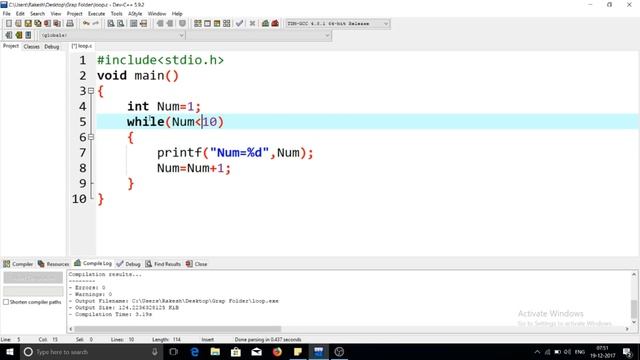The height and width of the screenshot is (360, 640).
Task: Open Microsoft Edge from the taskbar
Action: [x=195, y=352]
